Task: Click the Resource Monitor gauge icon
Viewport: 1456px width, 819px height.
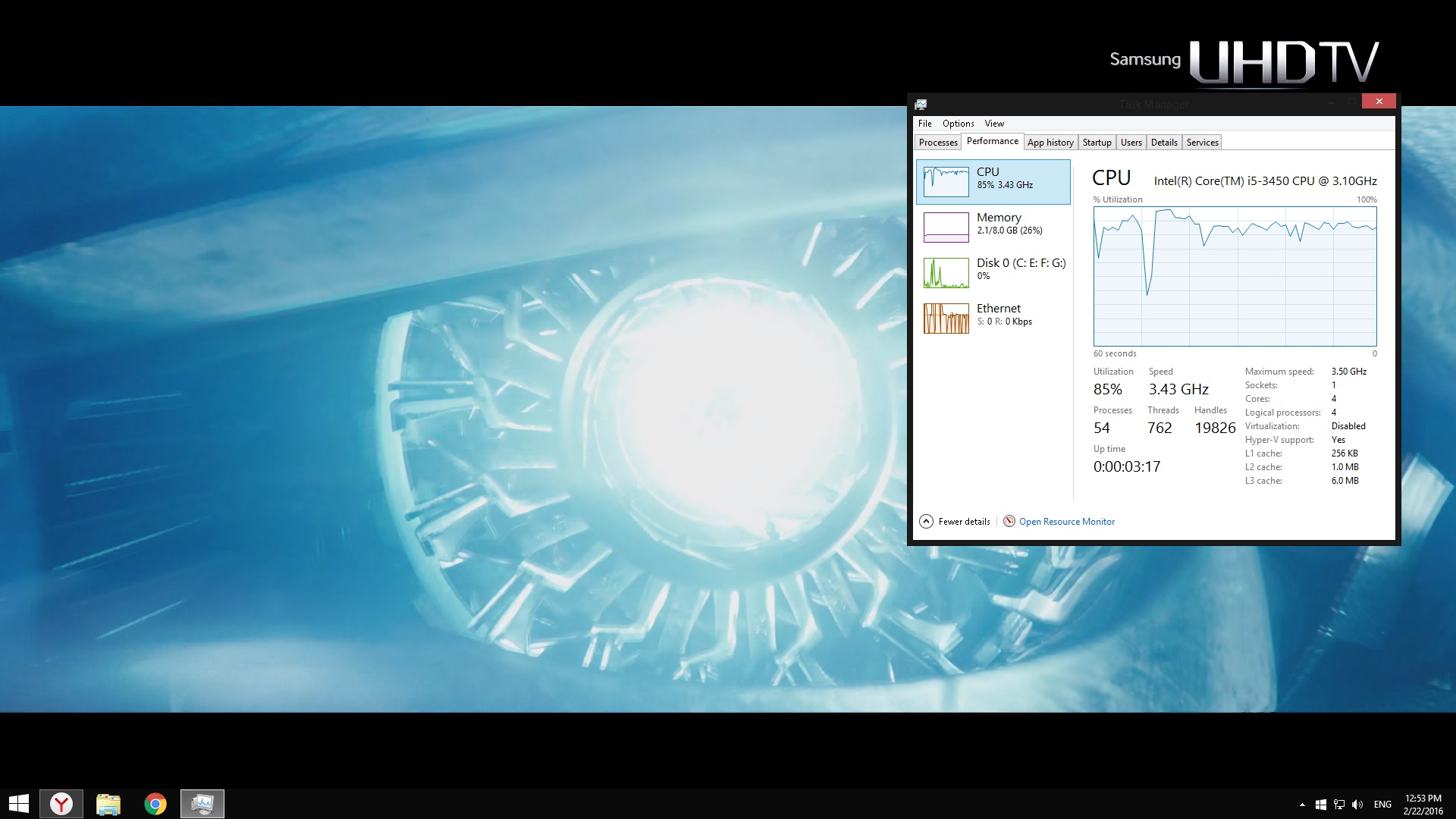Action: click(x=1009, y=521)
